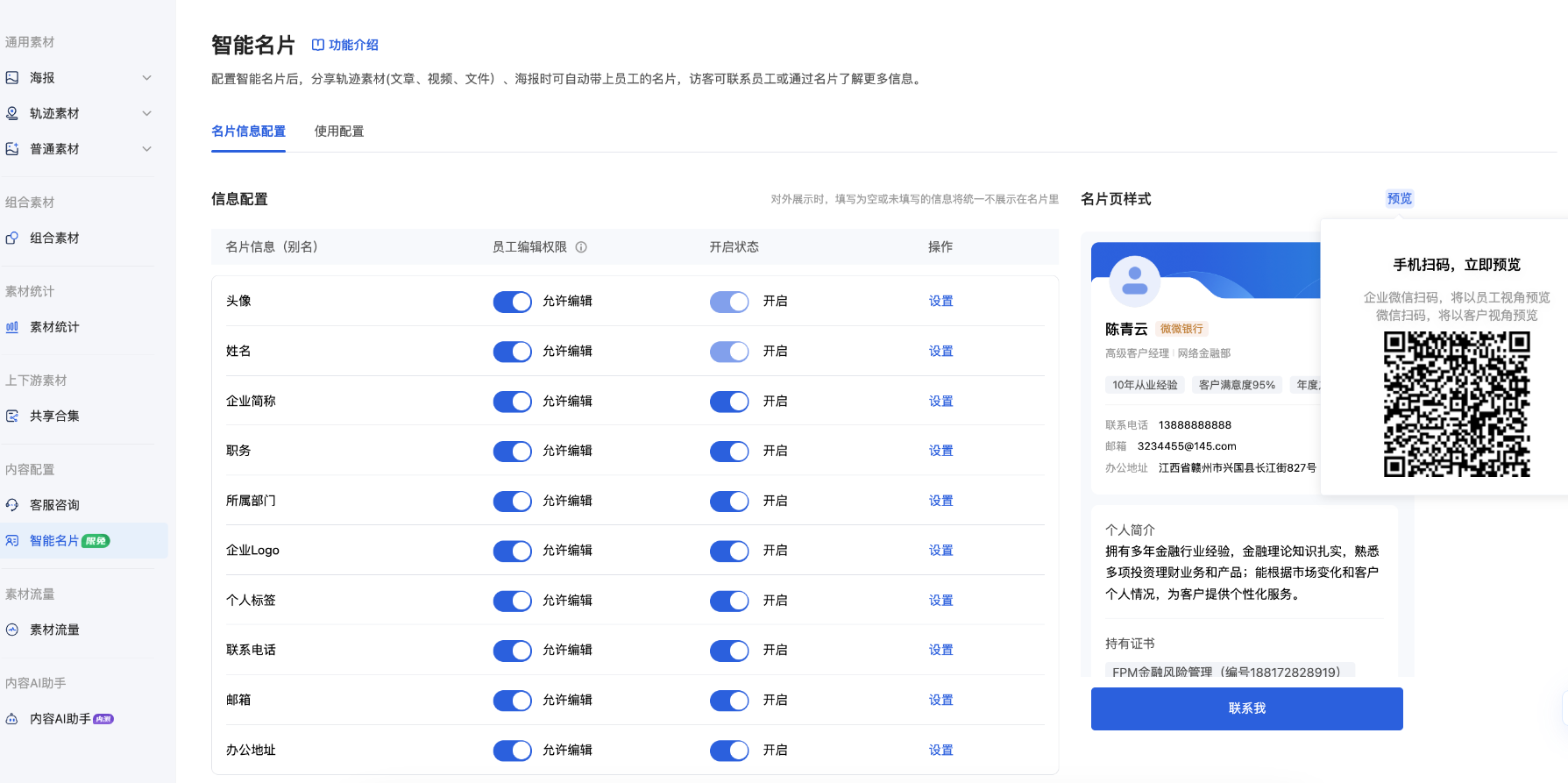Click the info icon beside 员工编辑权限

(581, 247)
